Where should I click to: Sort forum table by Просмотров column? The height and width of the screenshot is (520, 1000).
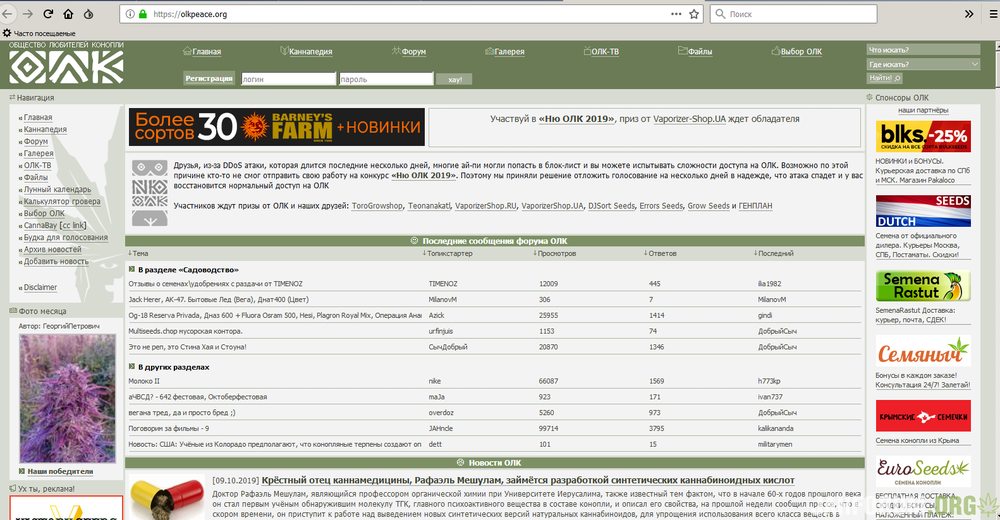[555, 253]
